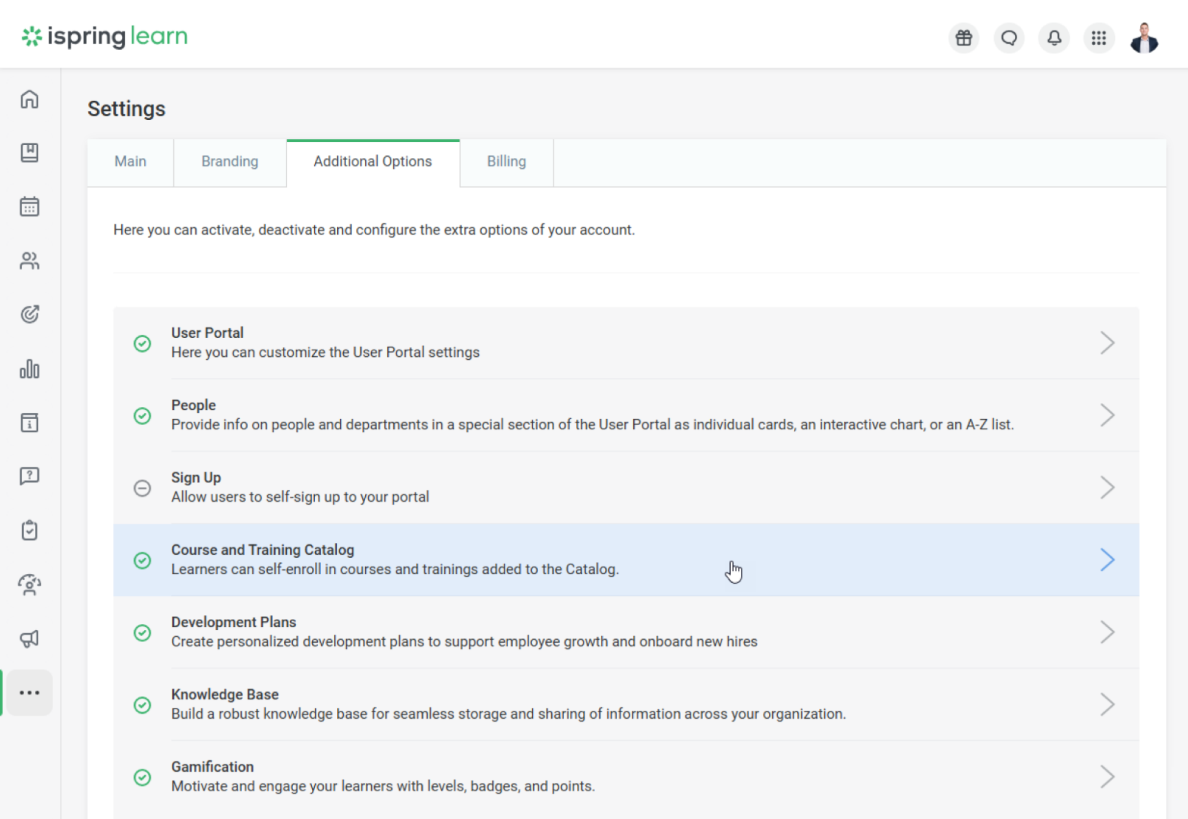
Task: Switch to the Billing tab
Action: [x=506, y=162]
